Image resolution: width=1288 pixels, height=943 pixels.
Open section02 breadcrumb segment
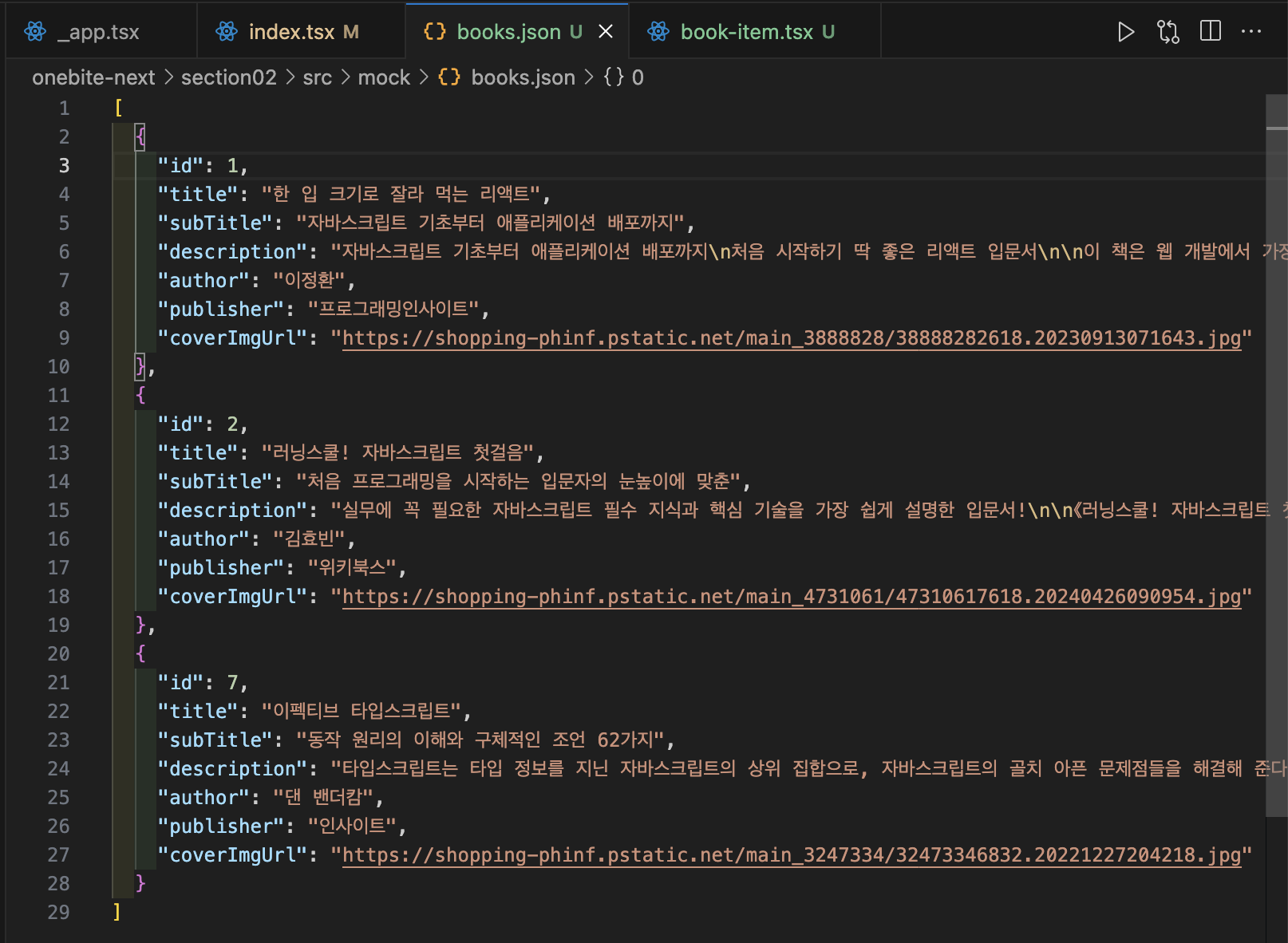pyautogui.click(x=229, y=77)
